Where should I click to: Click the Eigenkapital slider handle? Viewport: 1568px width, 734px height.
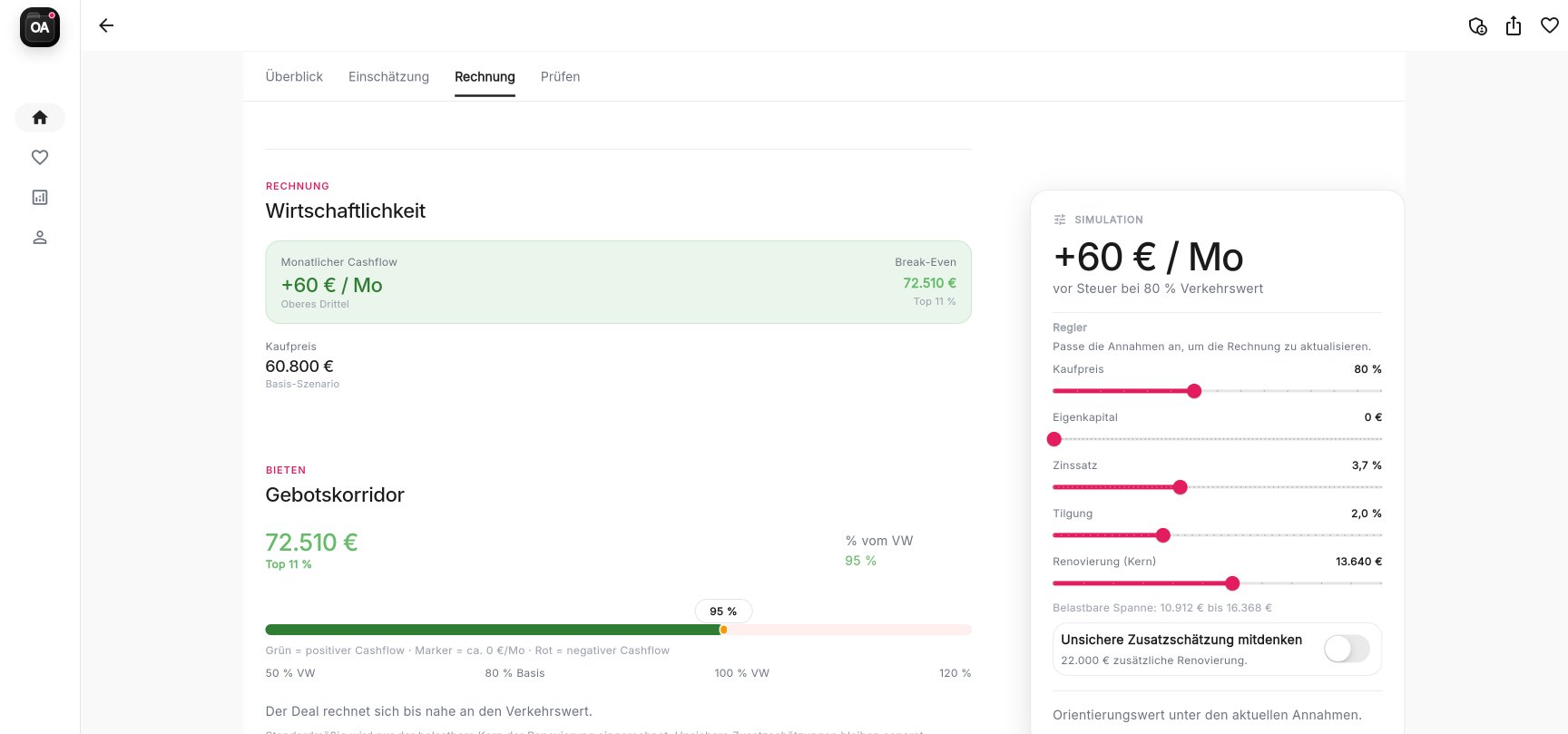(x=1054, y=439)
